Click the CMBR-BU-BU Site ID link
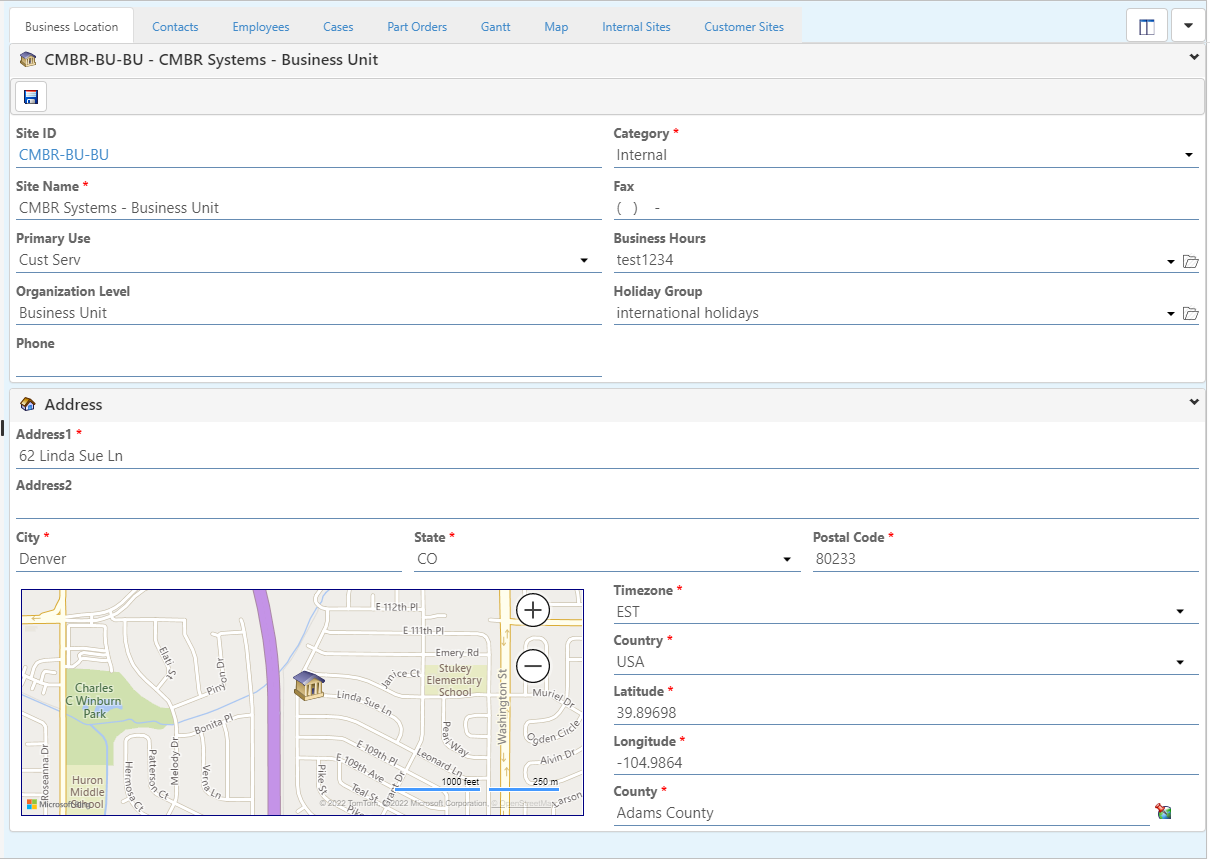The width and height of the screenshot is (1210, 863). [x=64, y=155]
